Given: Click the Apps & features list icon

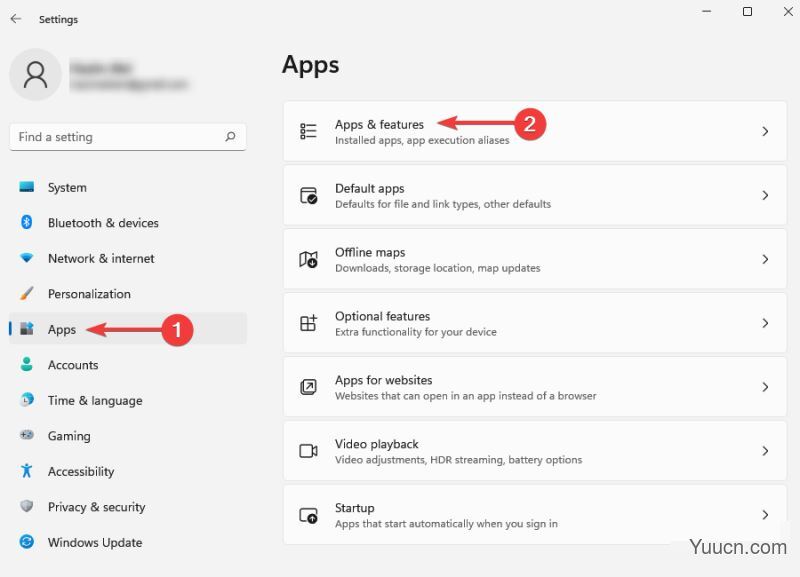Looking at the screenshot, I should [x=308, y=131].
